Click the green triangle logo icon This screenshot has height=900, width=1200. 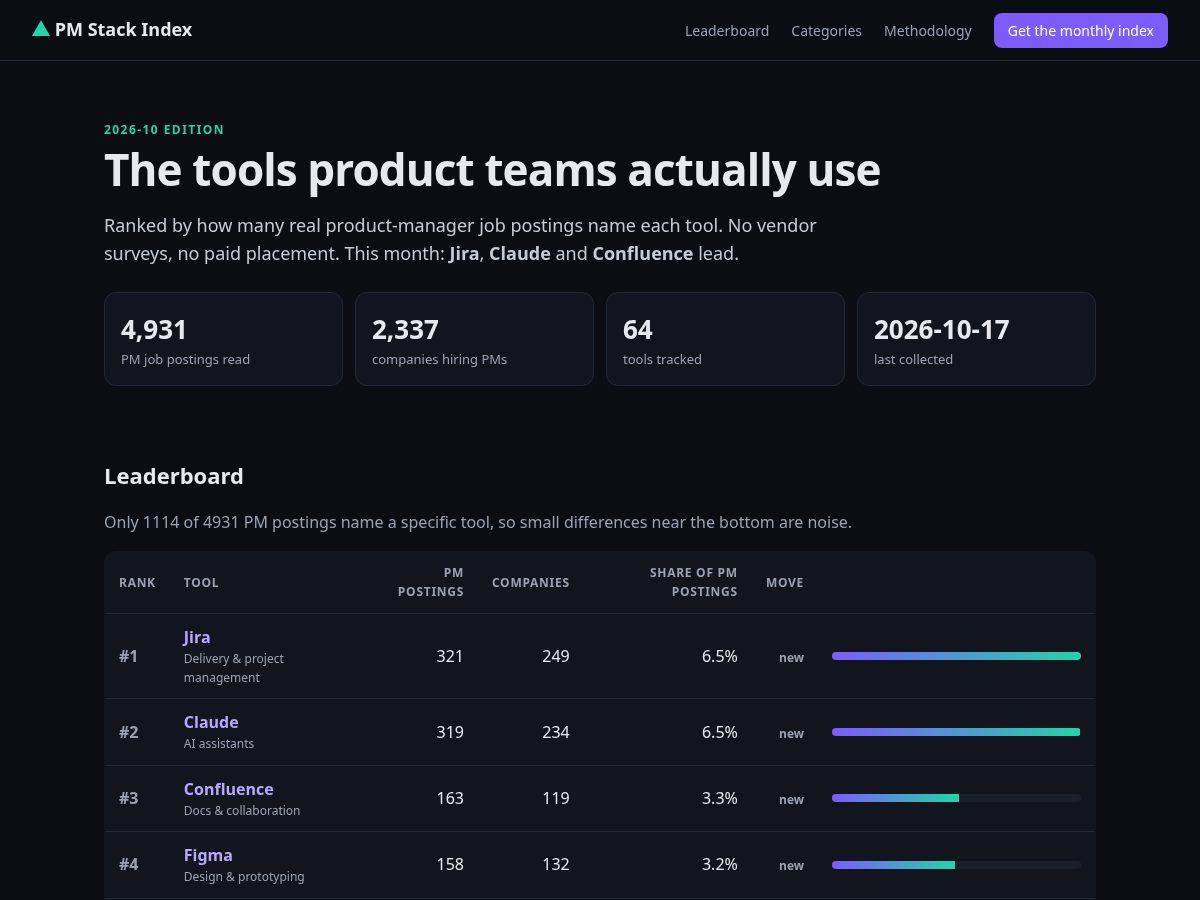pos(41,29)
